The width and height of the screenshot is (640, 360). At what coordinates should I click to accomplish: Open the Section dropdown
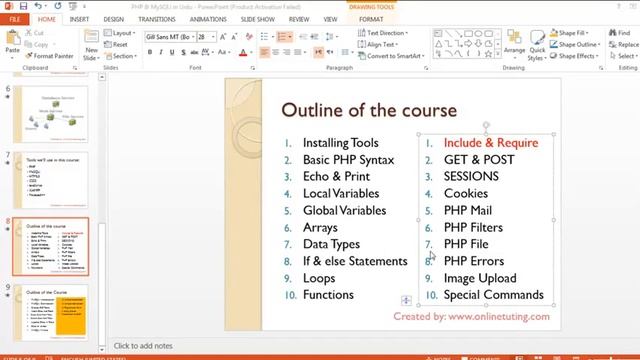click(121, 56)
